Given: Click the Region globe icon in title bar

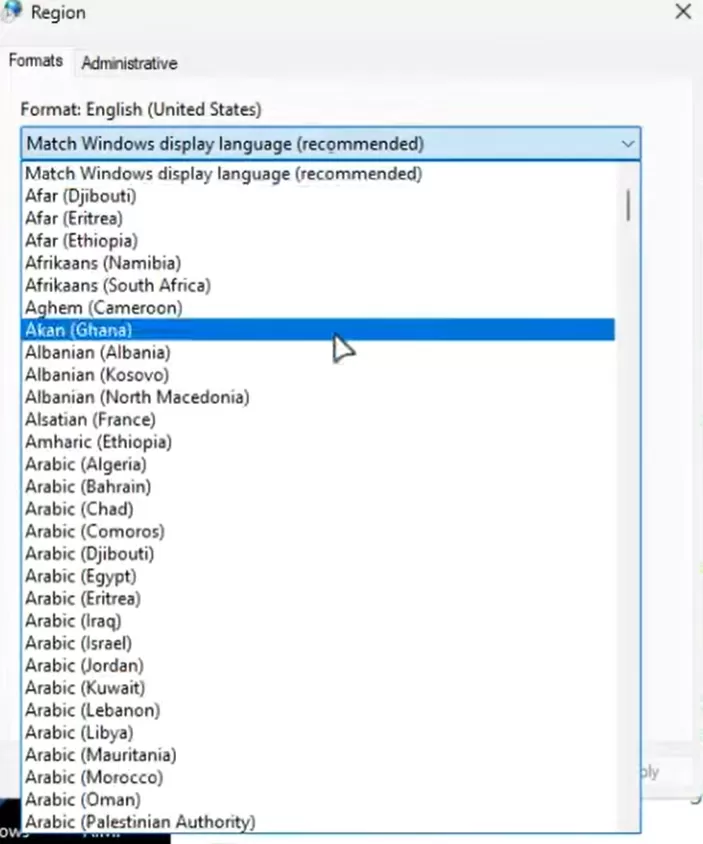Looking at the screenshot, I should click(x=12, y=11).
